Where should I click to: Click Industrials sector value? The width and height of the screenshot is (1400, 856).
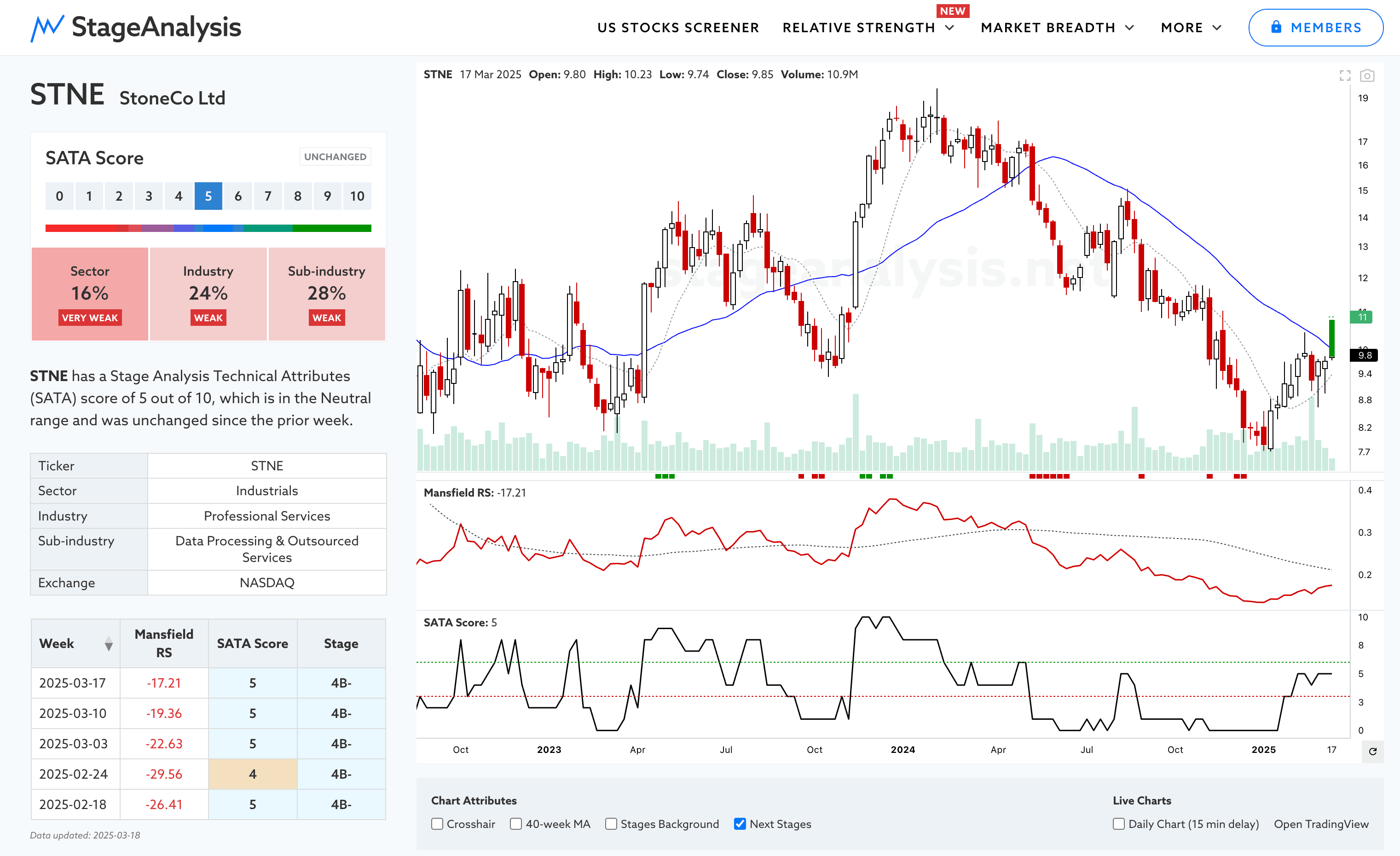(x=266, y=491)
